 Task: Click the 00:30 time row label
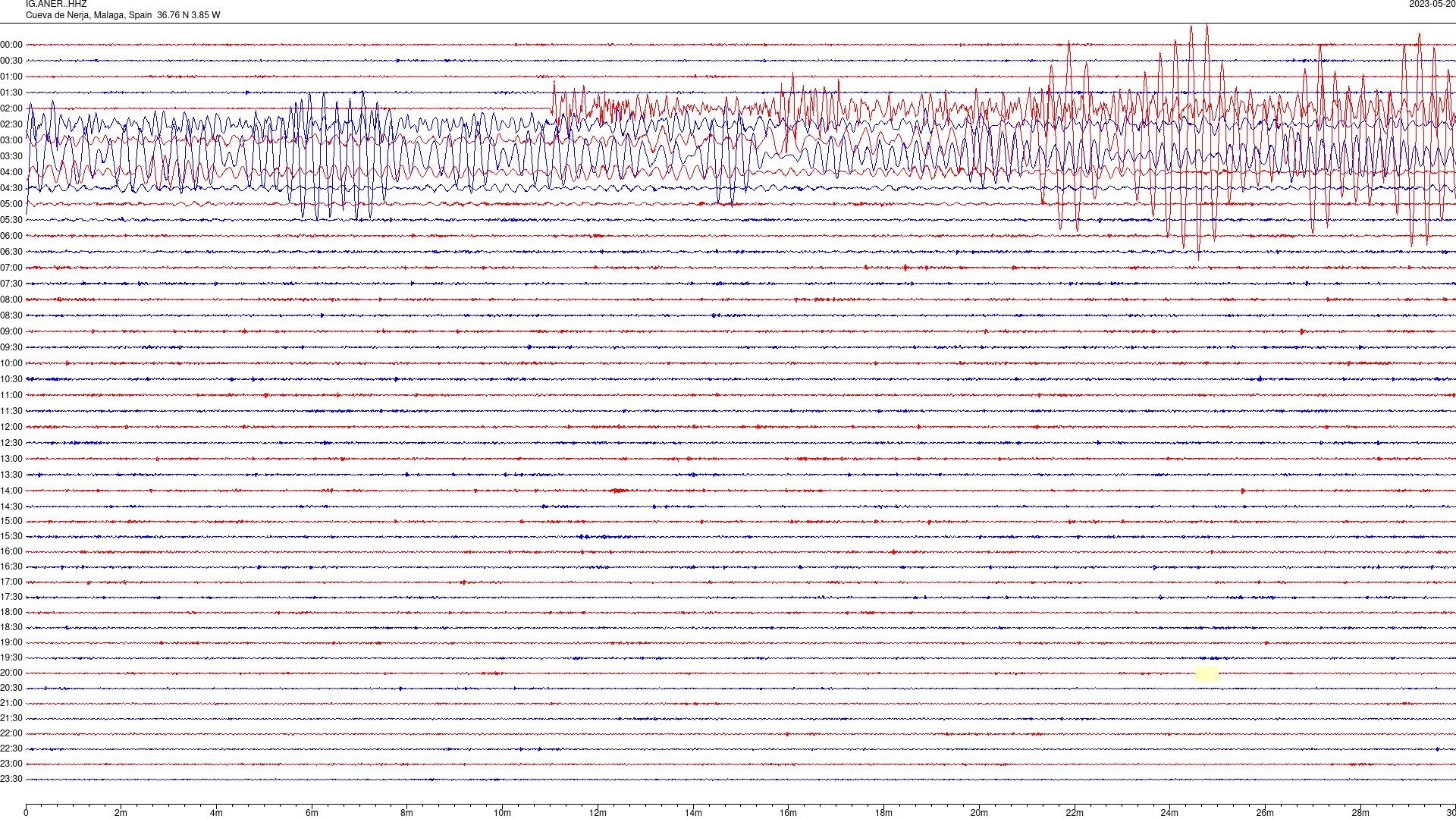point(11,61)
